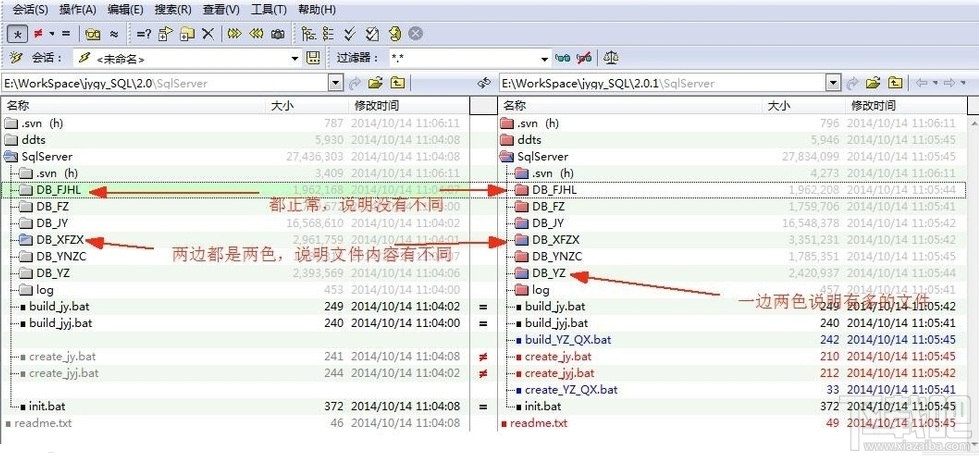Select DB_FJHL folder in left pane
This screenshot has width=979, height=456.
pyautogui.click(x=59, y=189)
